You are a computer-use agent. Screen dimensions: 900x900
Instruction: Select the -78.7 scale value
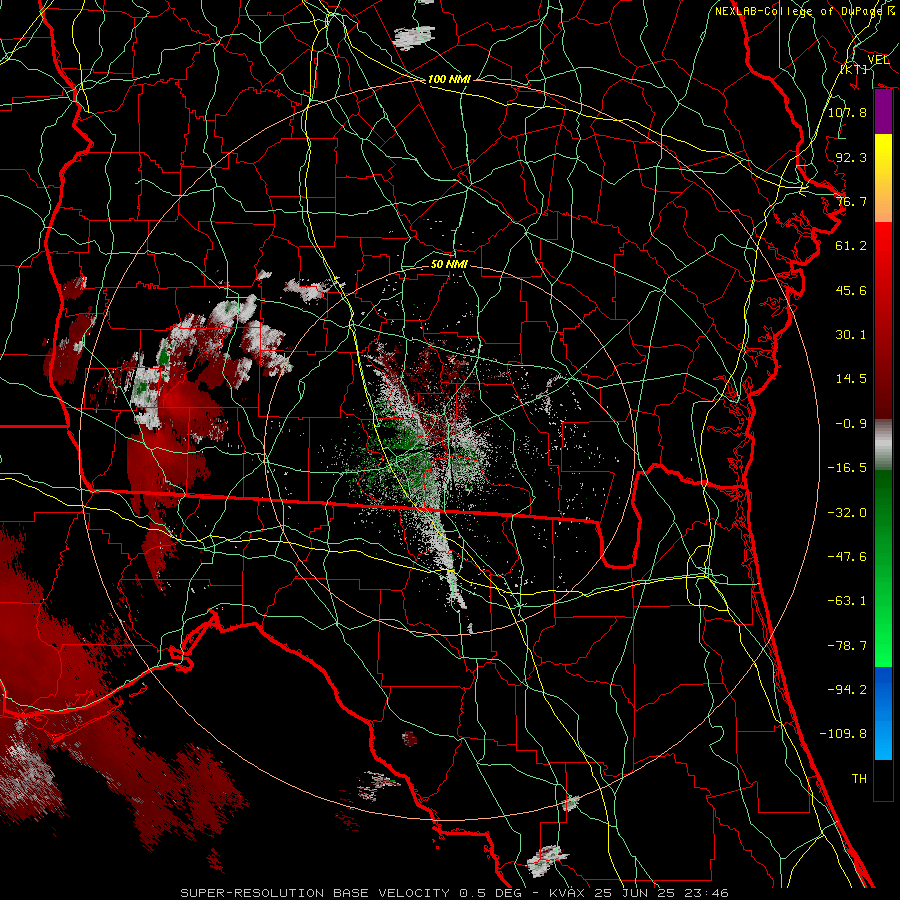click(847, 646)
